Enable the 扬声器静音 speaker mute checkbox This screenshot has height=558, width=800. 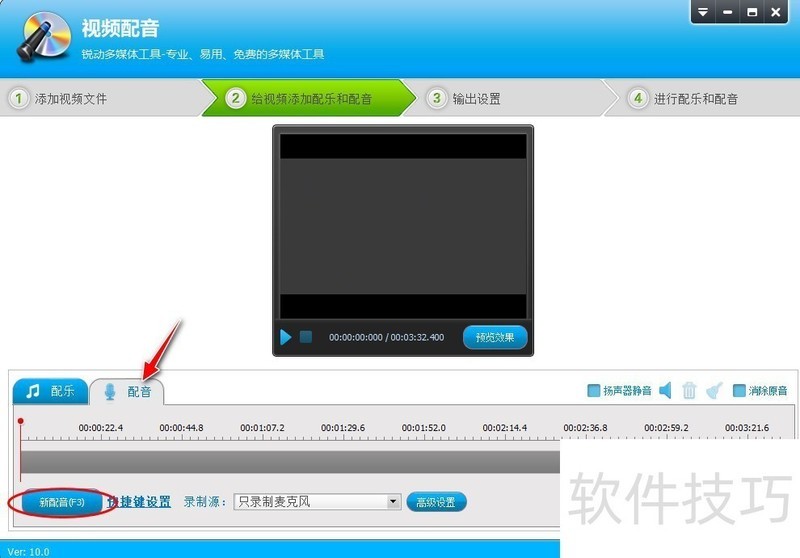[x=593, y=391]
